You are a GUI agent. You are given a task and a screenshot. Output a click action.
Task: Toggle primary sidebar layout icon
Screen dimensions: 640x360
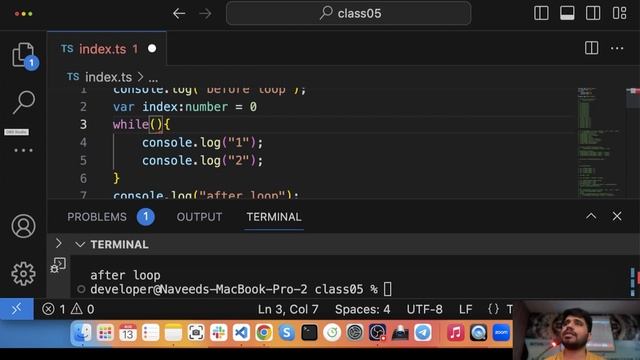click(x=541, y=13)
